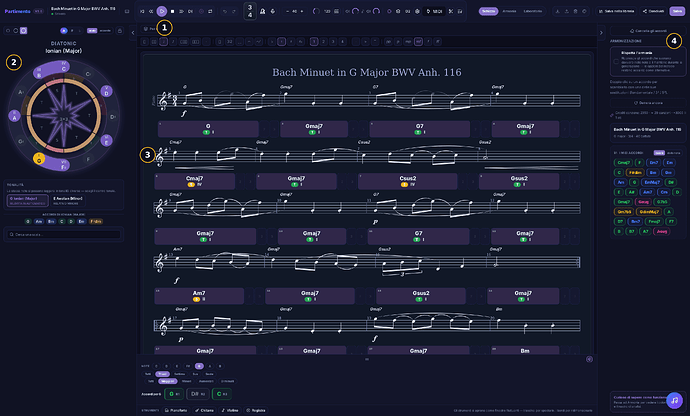
Task: Choose the E Aeolian (Minor) key option
Action: click(x=69, y=200)
